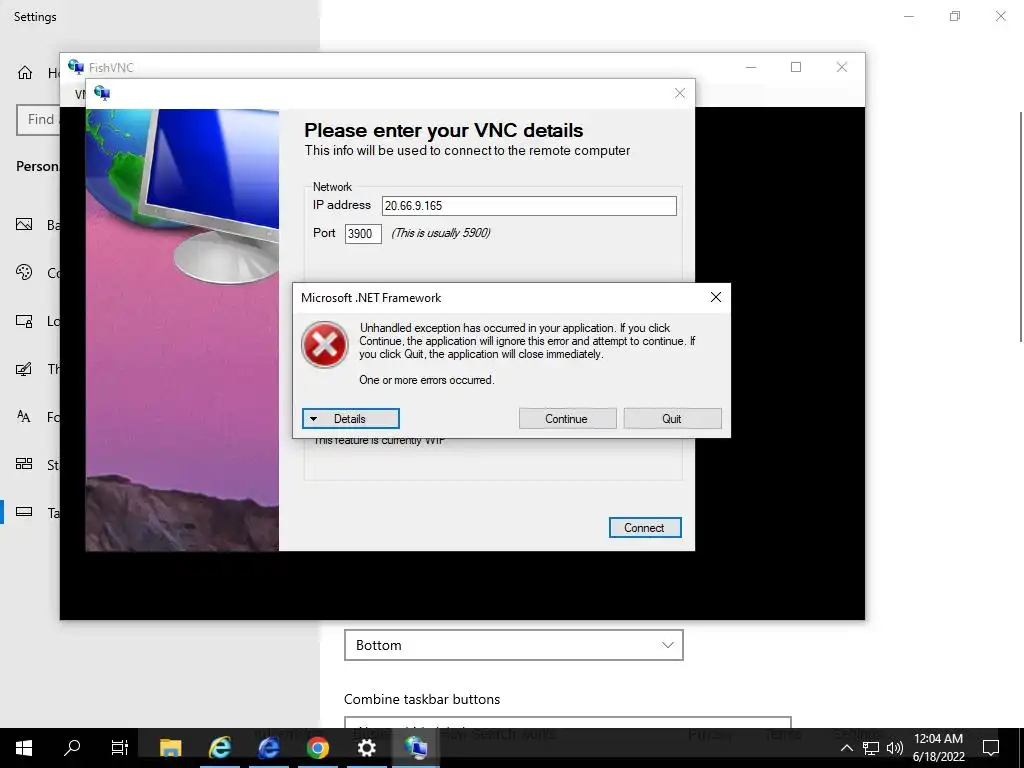The width and height of the screenshot is (1024, 768).
Task: Click Quit in the error dialog
Action: 672,419
